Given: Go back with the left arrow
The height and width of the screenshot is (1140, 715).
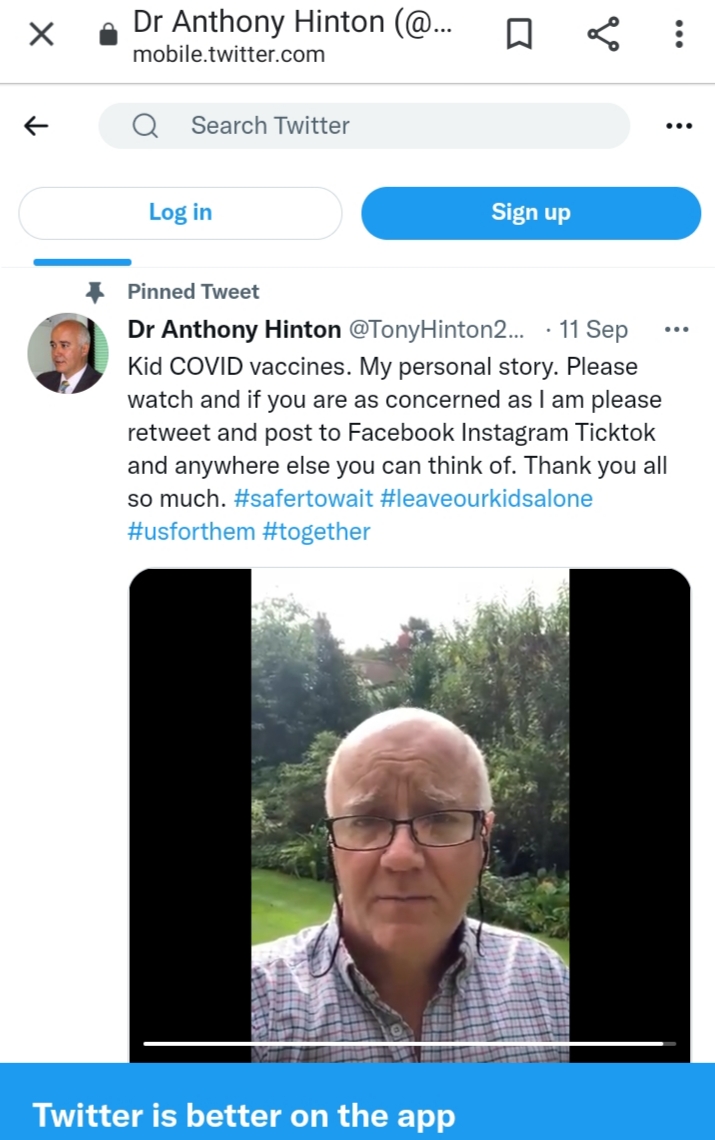Looking at the screenshot, I should point(36,126).
